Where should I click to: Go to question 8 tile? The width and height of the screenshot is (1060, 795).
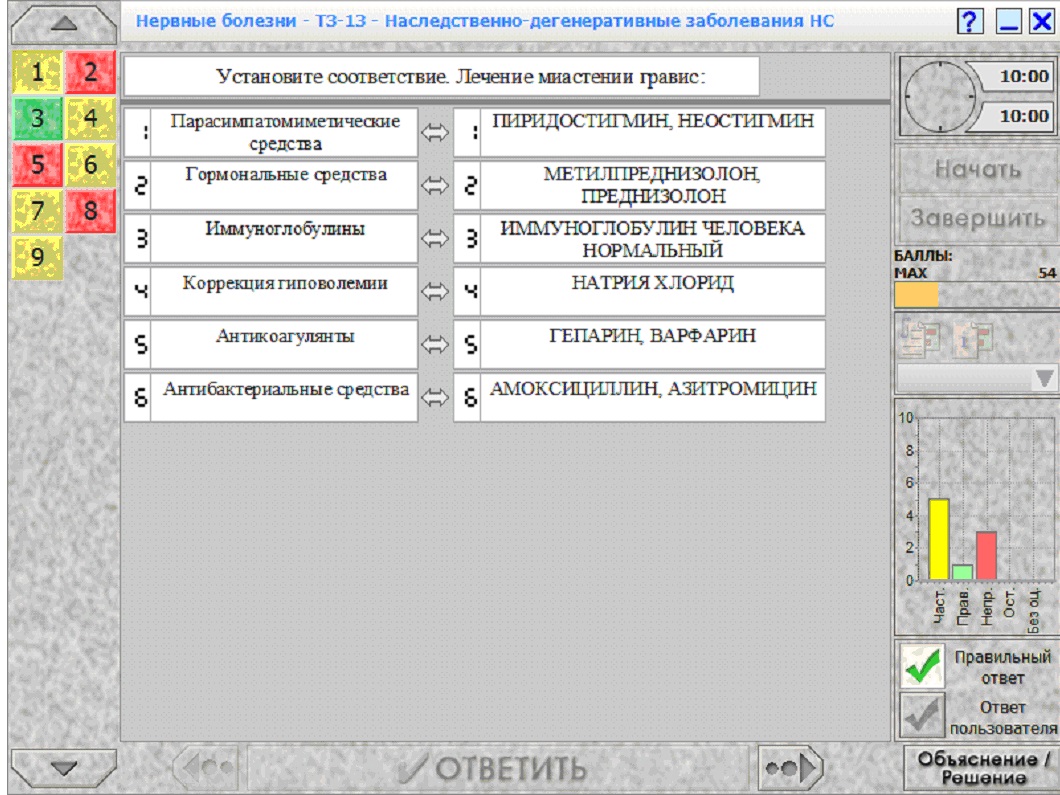91,211
